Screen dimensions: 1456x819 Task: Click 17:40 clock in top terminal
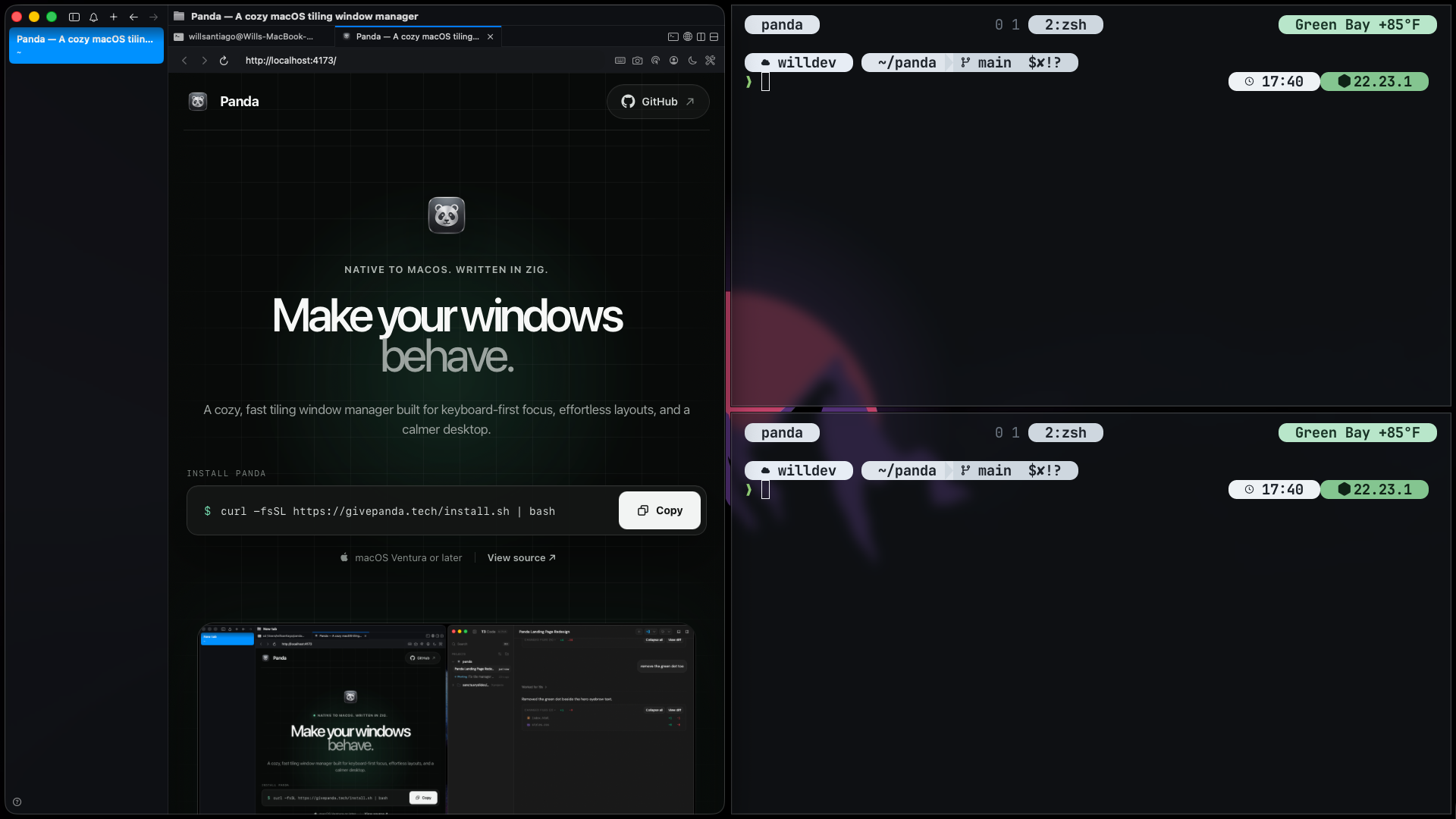pos(1274,82)
